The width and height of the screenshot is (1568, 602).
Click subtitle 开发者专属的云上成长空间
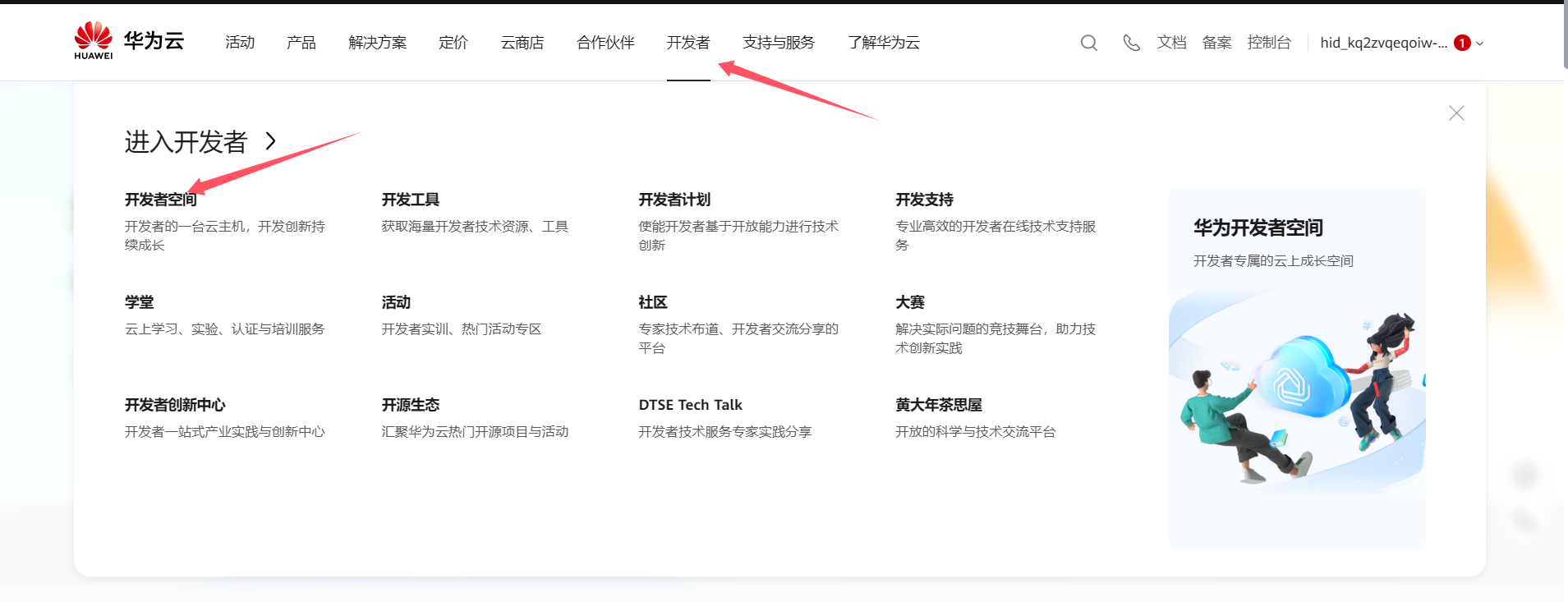coord(1273,261)
